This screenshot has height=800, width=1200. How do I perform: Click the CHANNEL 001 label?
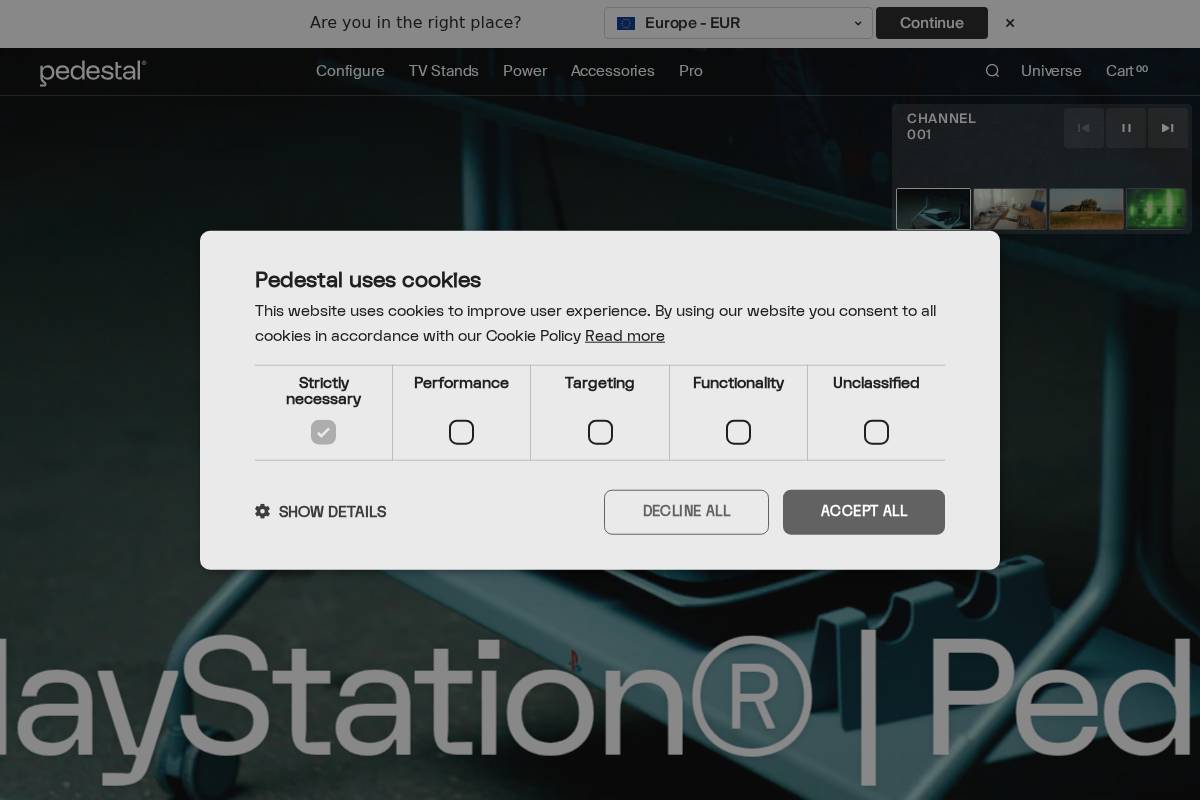[941, 126]
